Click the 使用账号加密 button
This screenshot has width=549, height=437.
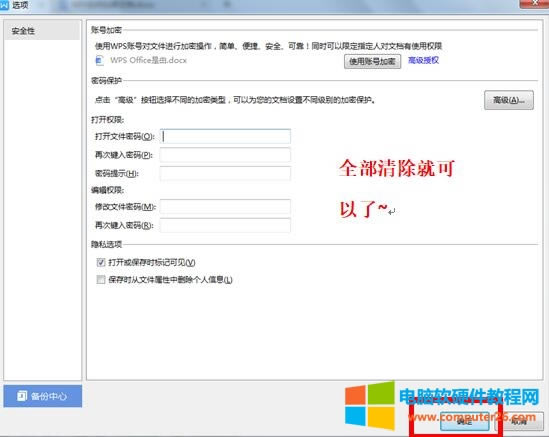point(373,62)
